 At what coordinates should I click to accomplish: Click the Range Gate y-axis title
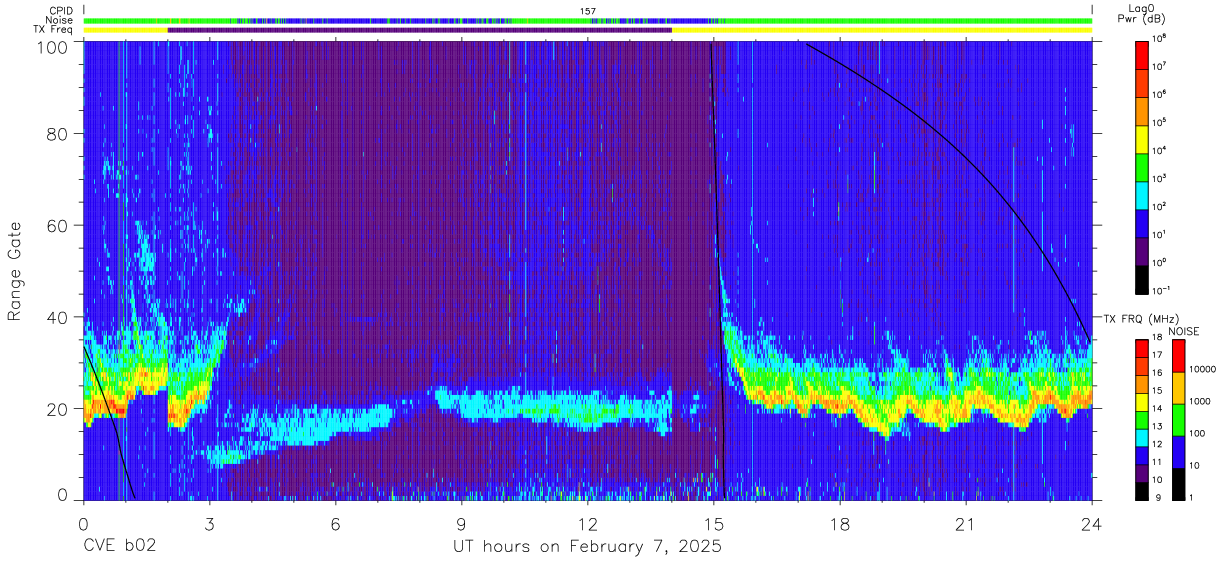pos(15,271)
